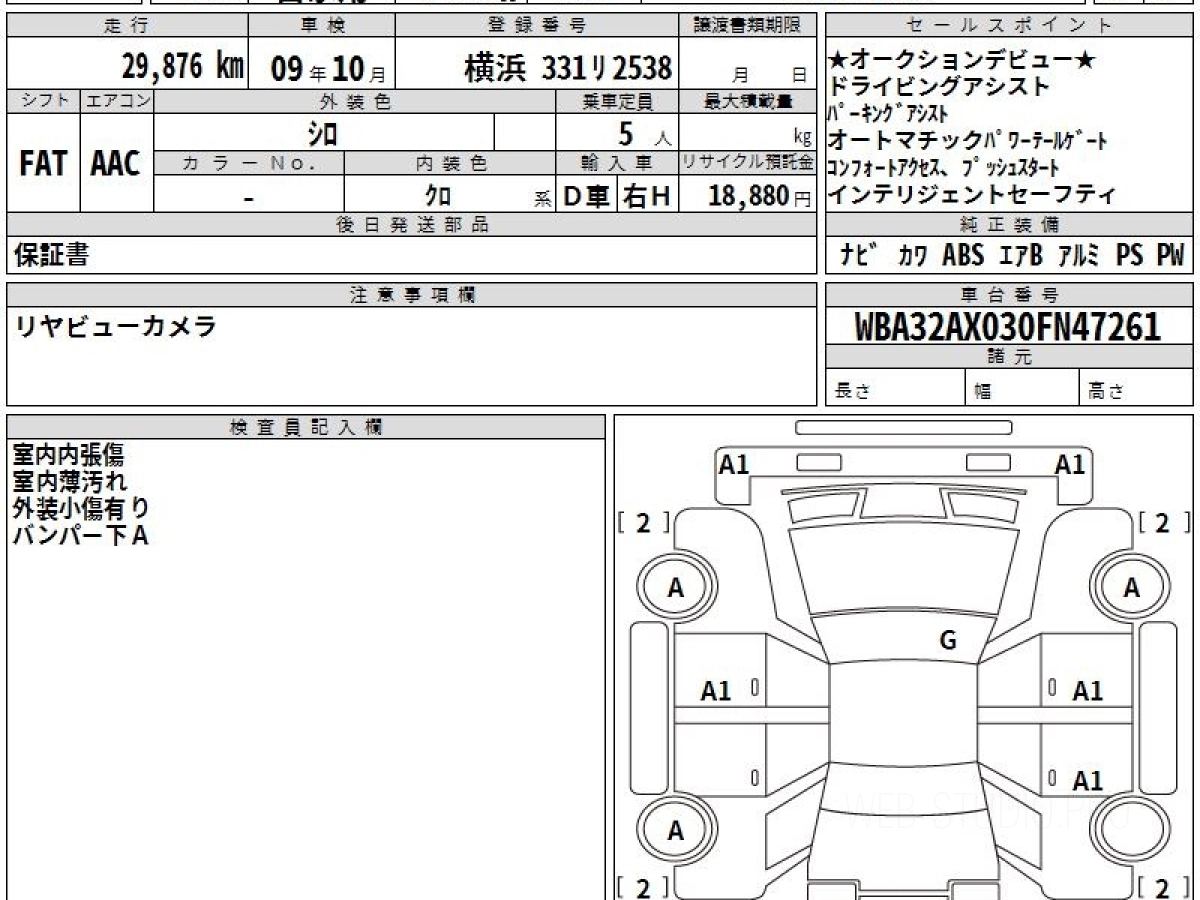Click the FAT shift type cell

click(x=43, y=165)
